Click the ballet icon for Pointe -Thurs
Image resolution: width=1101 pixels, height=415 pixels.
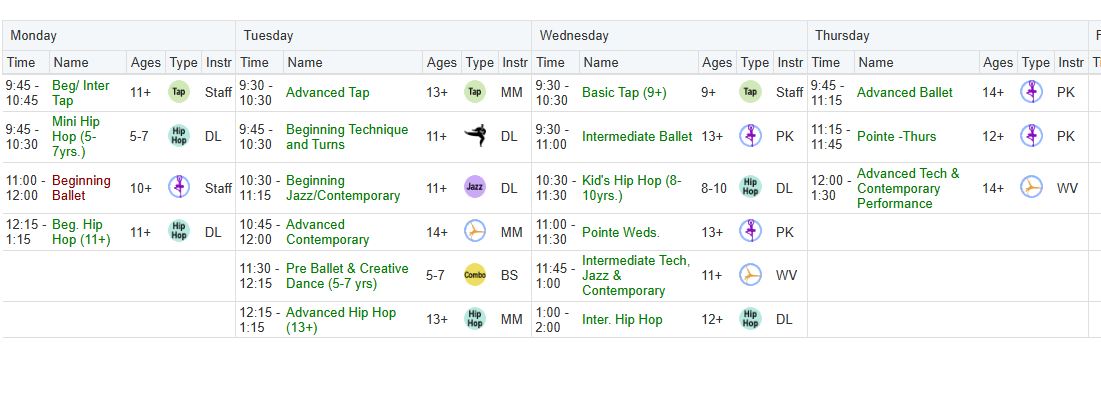pyautogui.click(x=1031, y=136)
